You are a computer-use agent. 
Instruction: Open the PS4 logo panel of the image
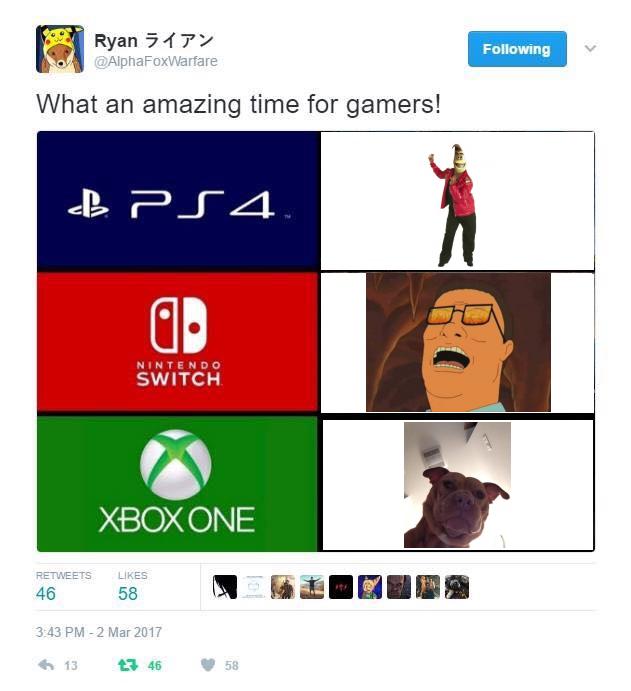point(178,201)
